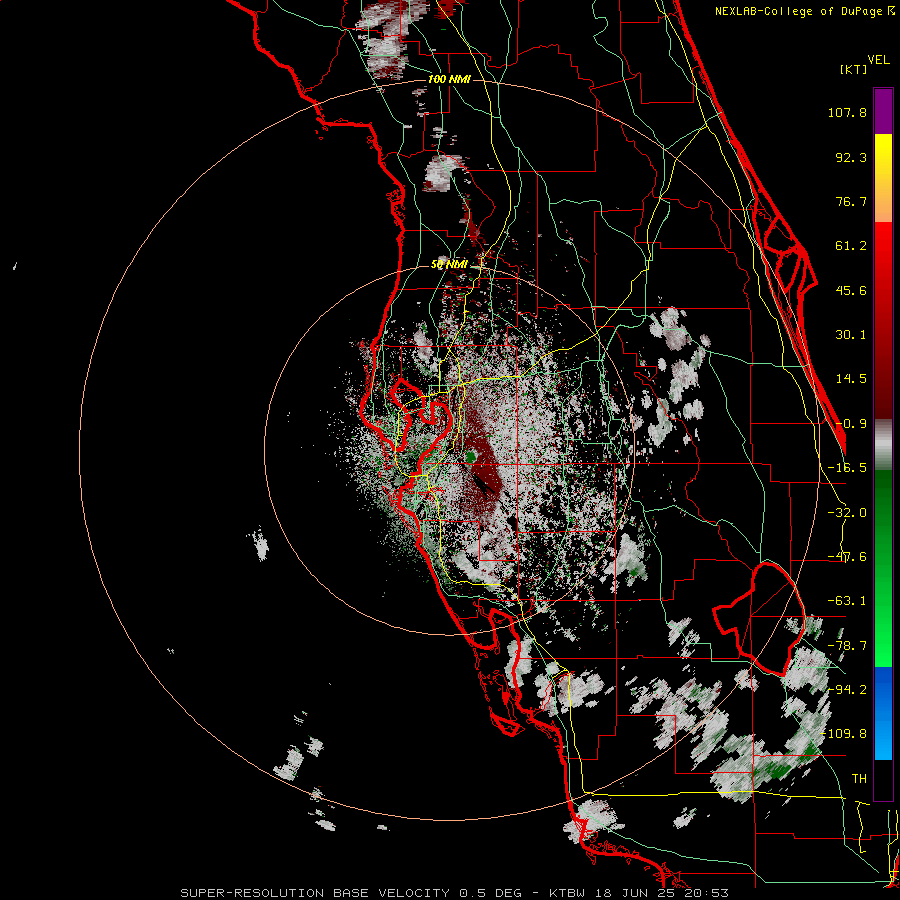The width and height of the screenshot is (900, 900).
Task: Click the '50 NMI' range ring label
Action: (x=449, y=265)
